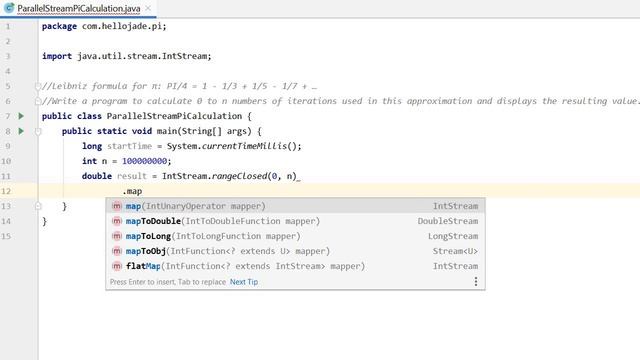Close the ParallelStreamPiCalculation.java tab
This screenshot has width=640, height=360.
pyautogui.click(x=148, y=8)
